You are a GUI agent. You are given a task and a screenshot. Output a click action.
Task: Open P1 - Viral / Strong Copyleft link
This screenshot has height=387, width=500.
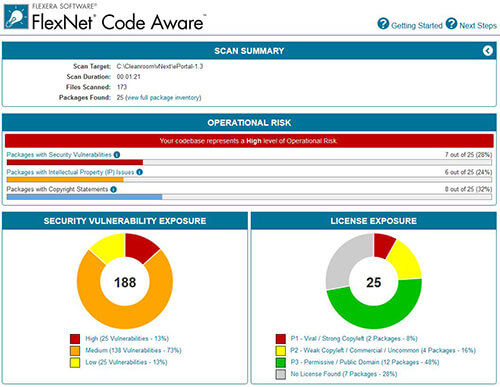click(354, 339)
